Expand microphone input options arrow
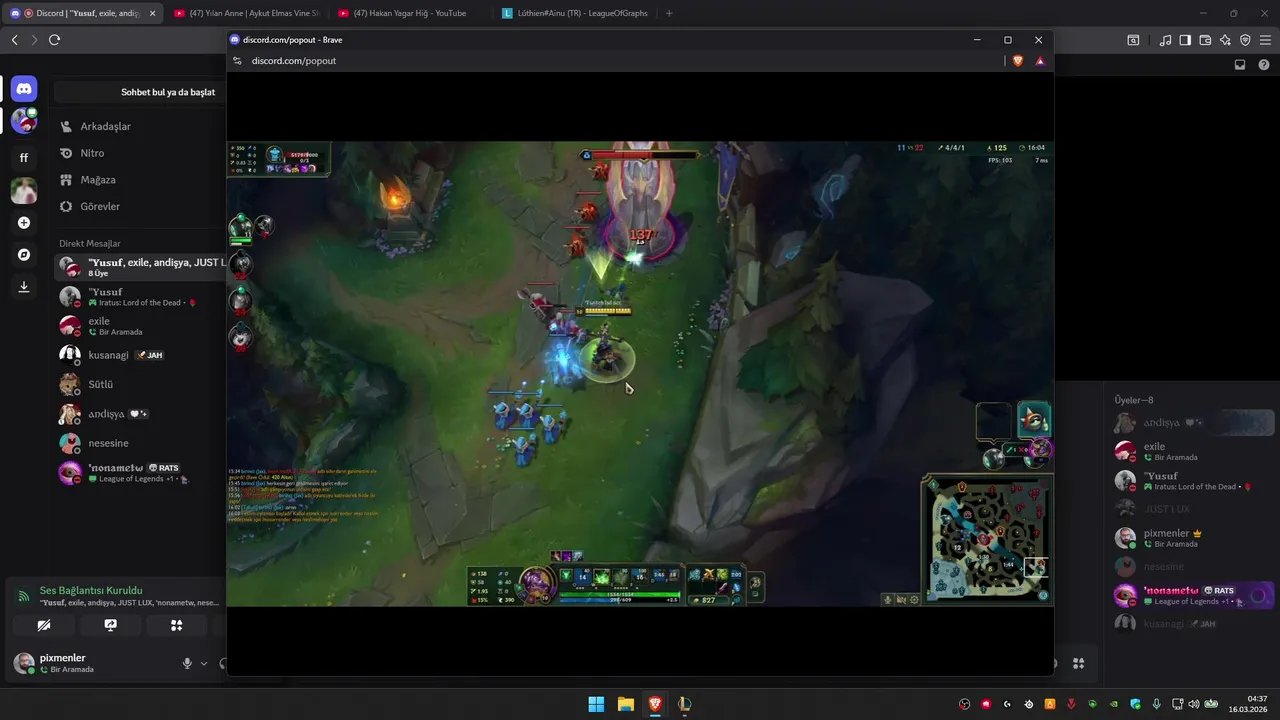The width and height of the screenshot is (1280, 720). [x=204, y=663]
